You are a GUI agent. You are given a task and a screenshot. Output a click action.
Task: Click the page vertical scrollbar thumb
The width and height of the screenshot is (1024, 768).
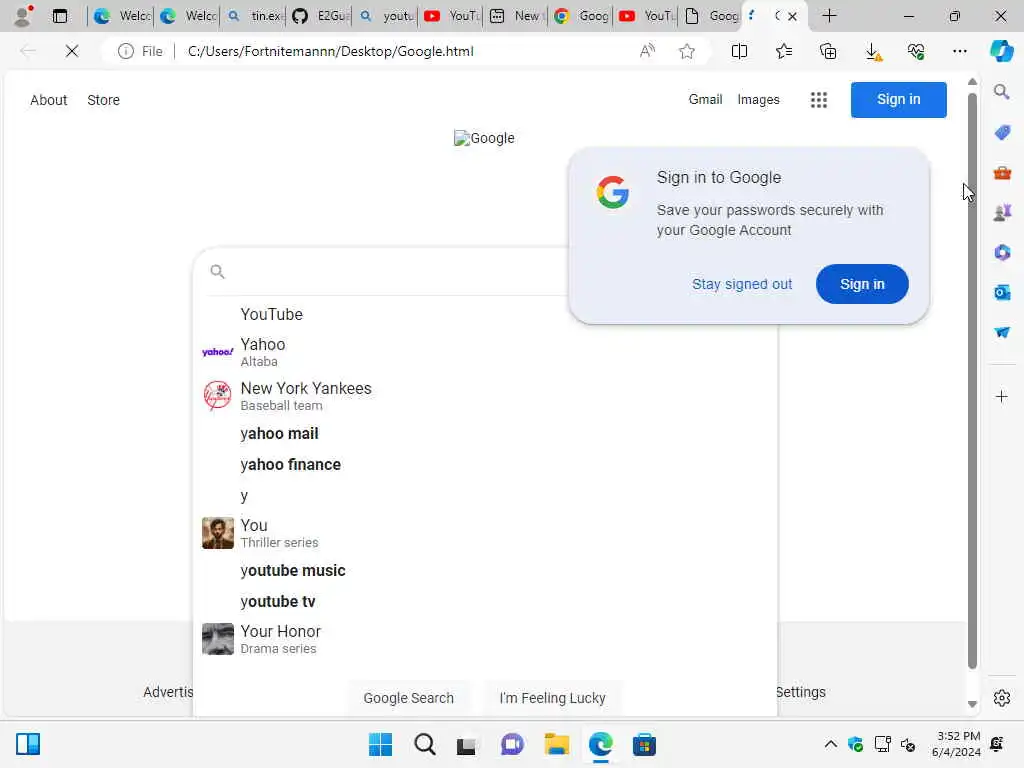pos(972,381)
